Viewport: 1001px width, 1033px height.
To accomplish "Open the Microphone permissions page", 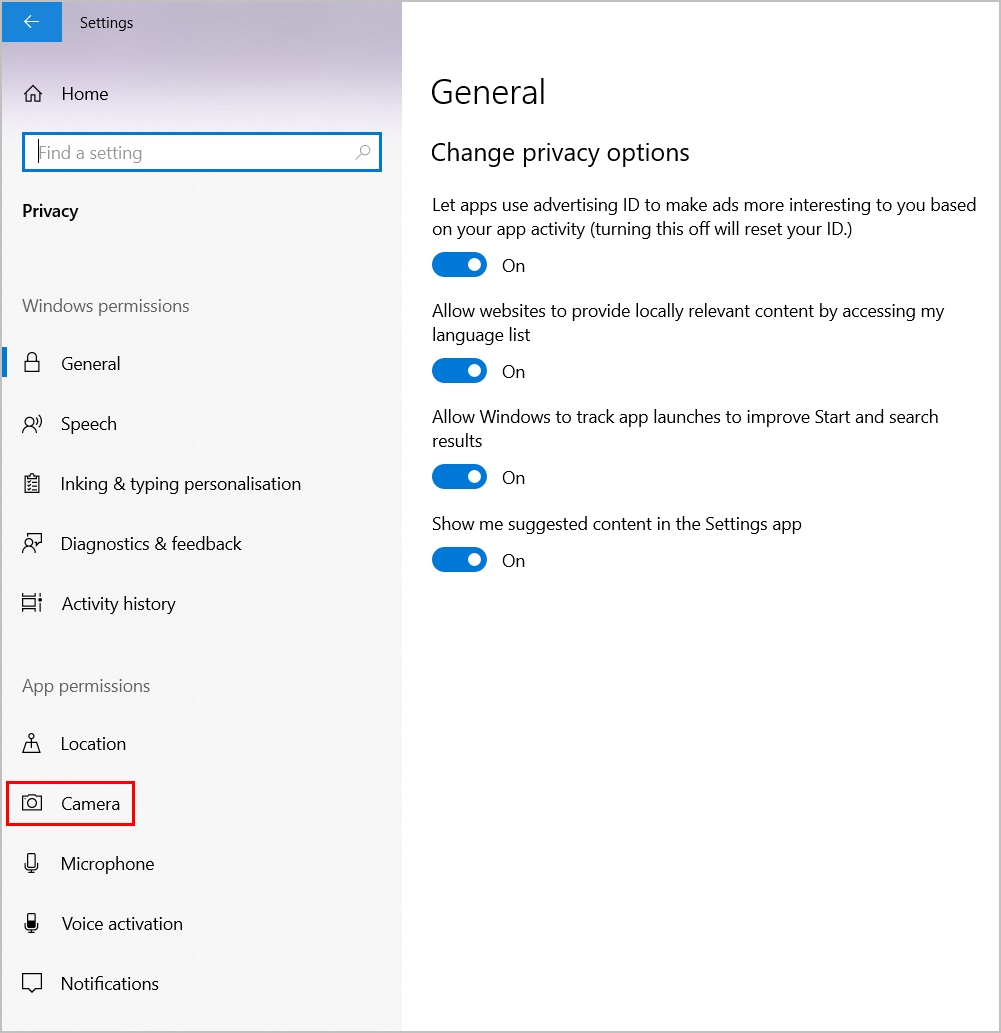I will pyautogui.click(x=108, y=864).
